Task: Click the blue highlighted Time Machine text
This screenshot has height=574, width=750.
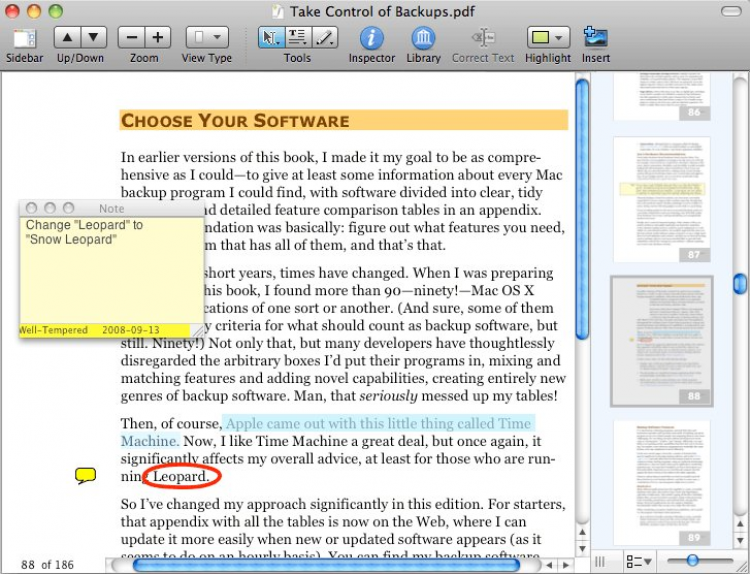Action: click(x=378, y=424)
